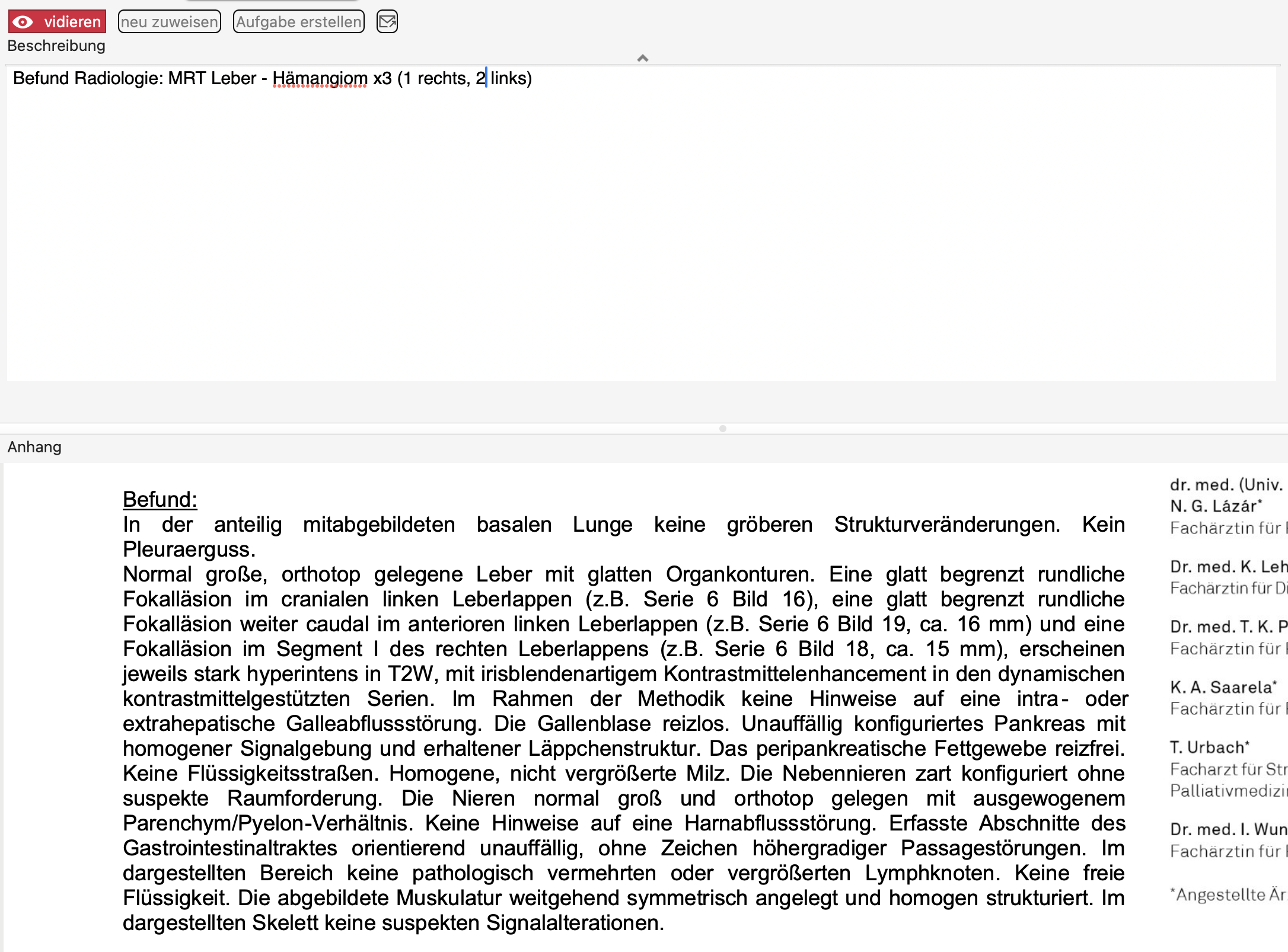The image size is (1288, 952).
Task: Click Aufgabe erstellen button
Action: point(299,22)
